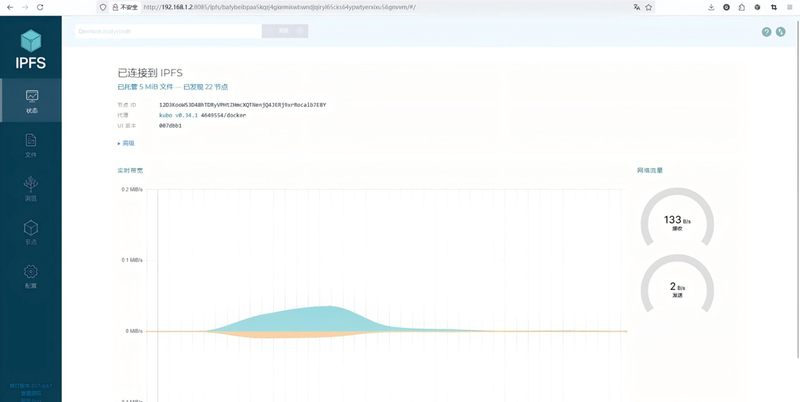Go back with the browser back arrow
This screenshot has height=402, width=800.
point(10,7)
